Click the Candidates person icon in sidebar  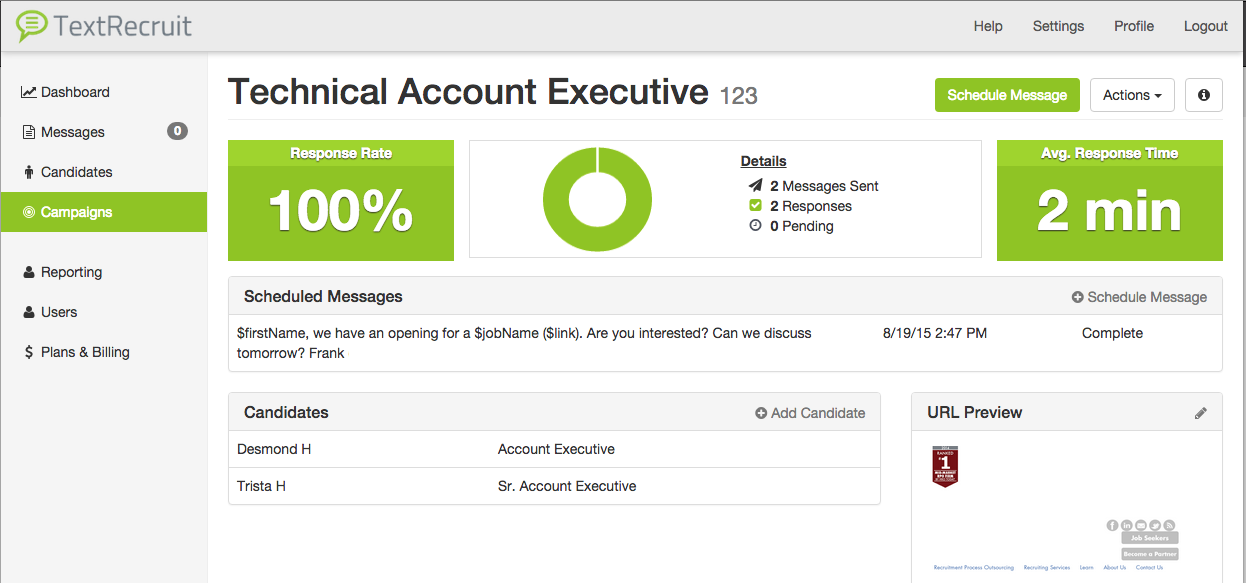coord(29,172)
